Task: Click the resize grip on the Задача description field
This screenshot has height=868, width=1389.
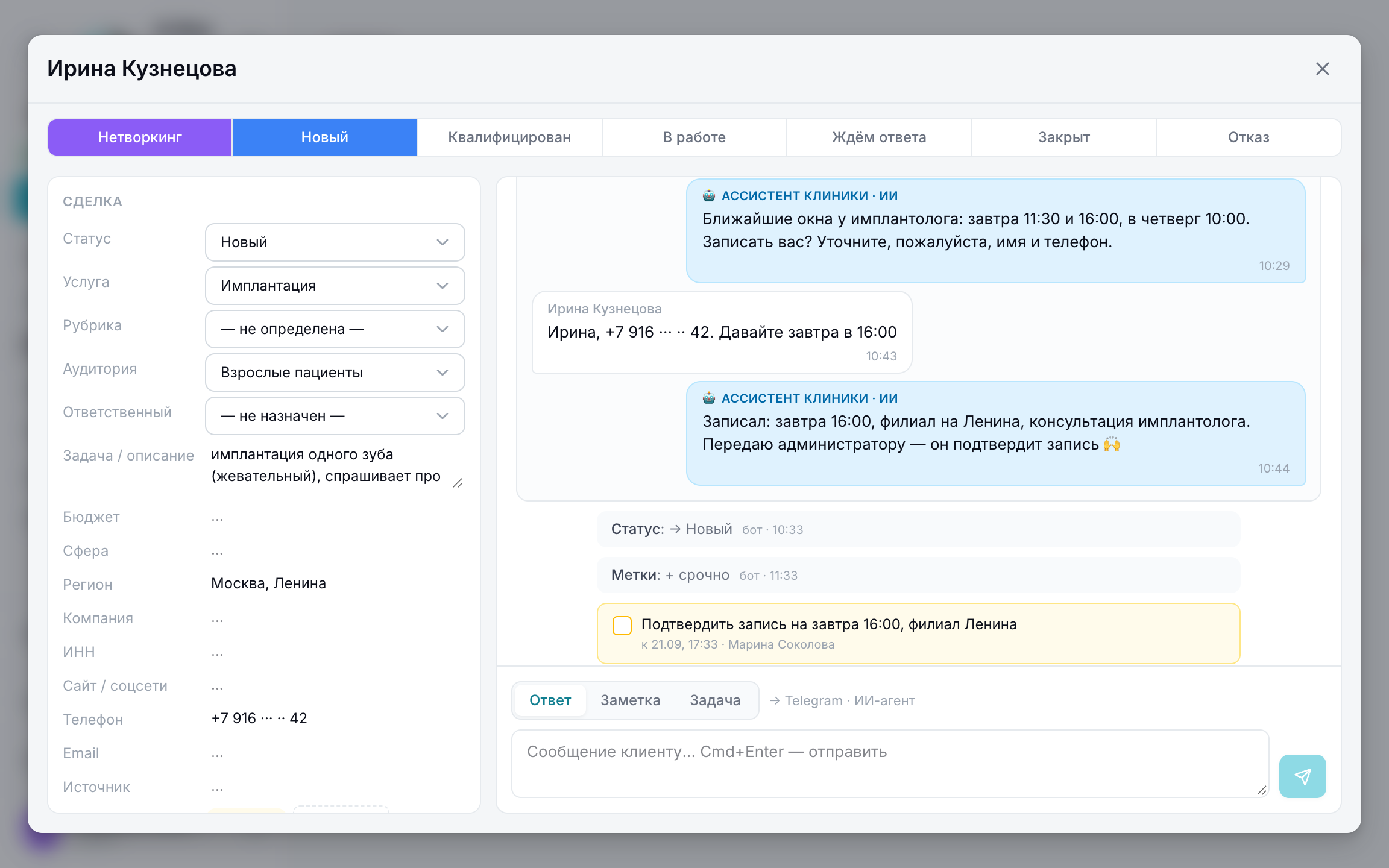Action: click(x=458, y=483)
